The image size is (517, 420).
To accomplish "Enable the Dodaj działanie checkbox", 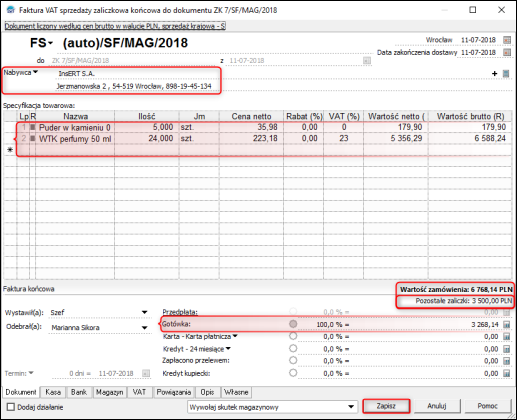I will tap(11, 407).
